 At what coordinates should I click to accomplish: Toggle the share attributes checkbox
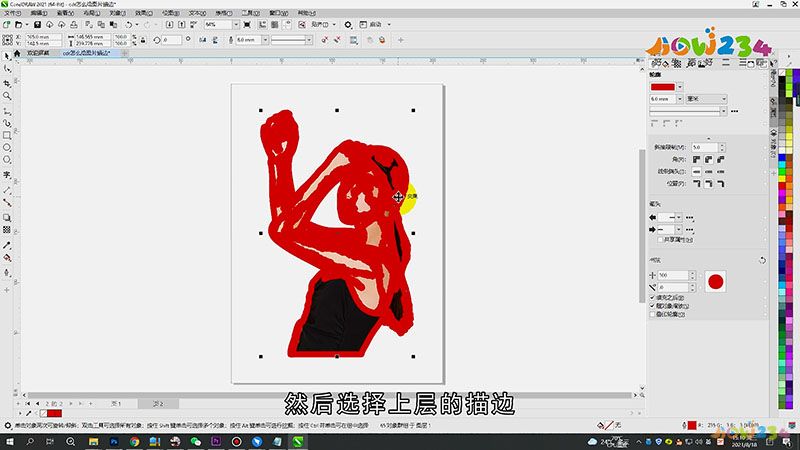(x=660, y=239)
